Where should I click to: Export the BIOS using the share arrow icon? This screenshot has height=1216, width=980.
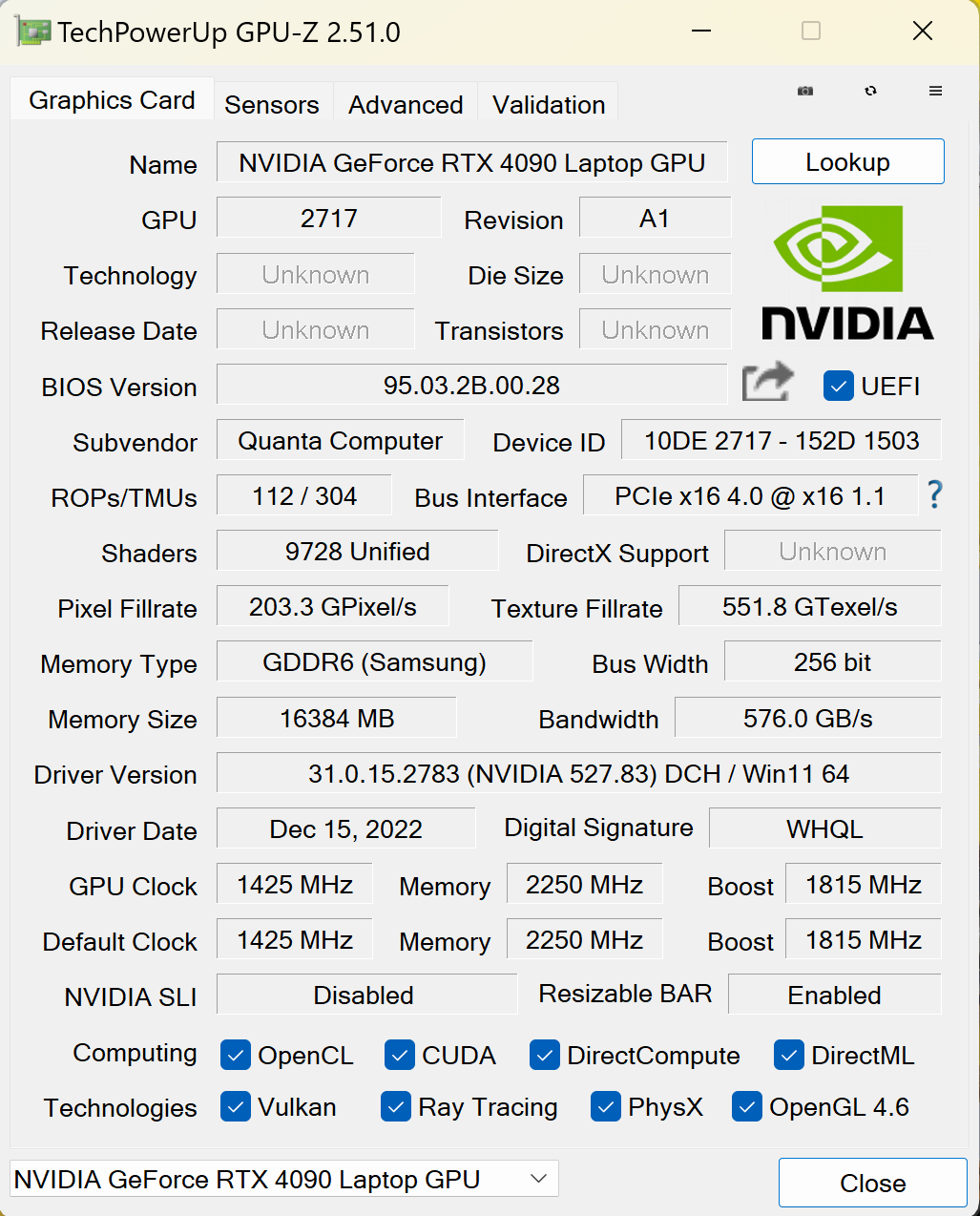click(x=766, y=381)
